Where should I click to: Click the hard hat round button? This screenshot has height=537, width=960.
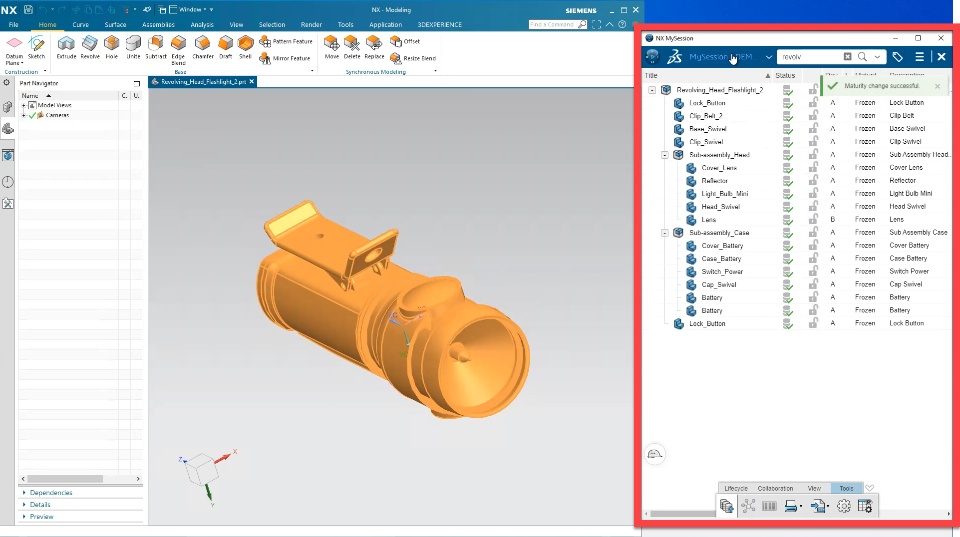click(654, 454)
